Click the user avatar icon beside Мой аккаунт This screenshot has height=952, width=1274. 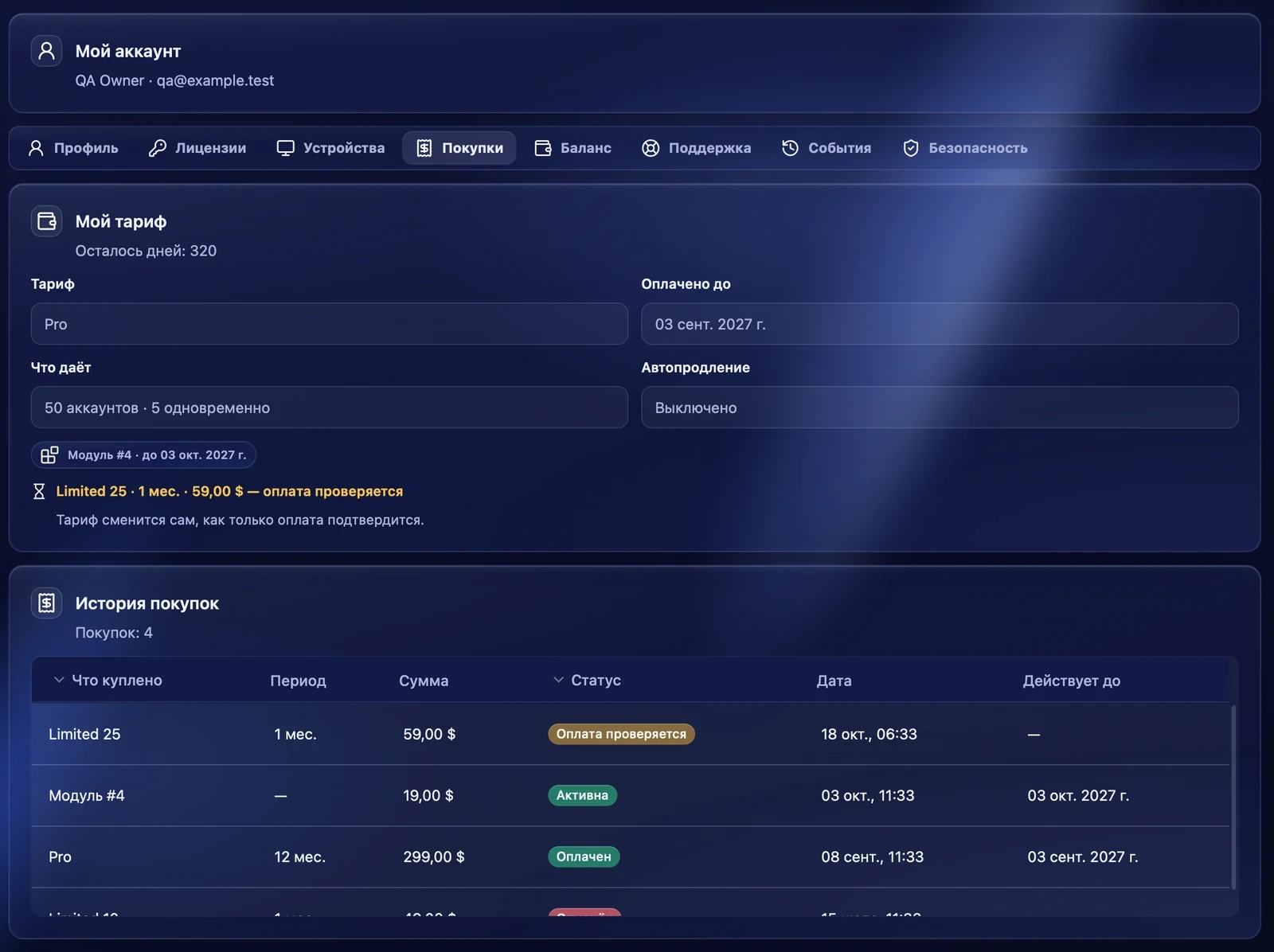[46, 51]
